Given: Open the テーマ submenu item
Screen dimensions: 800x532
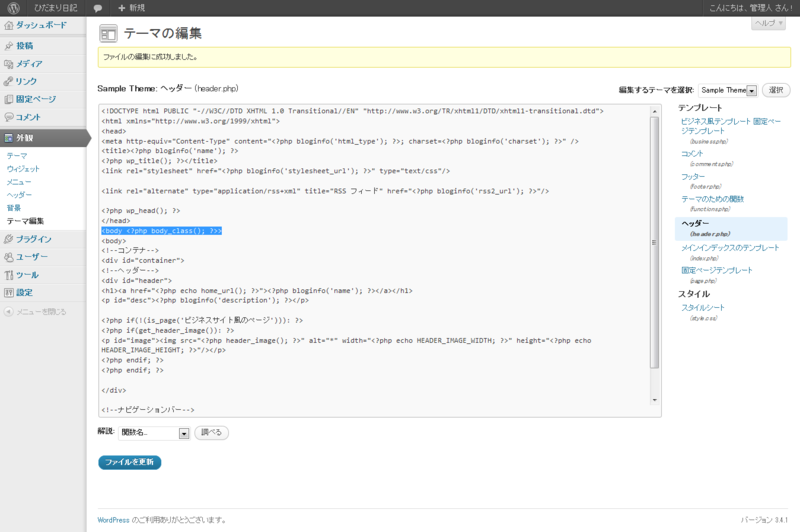Looking at the screenshot, I should coord(17,156).
